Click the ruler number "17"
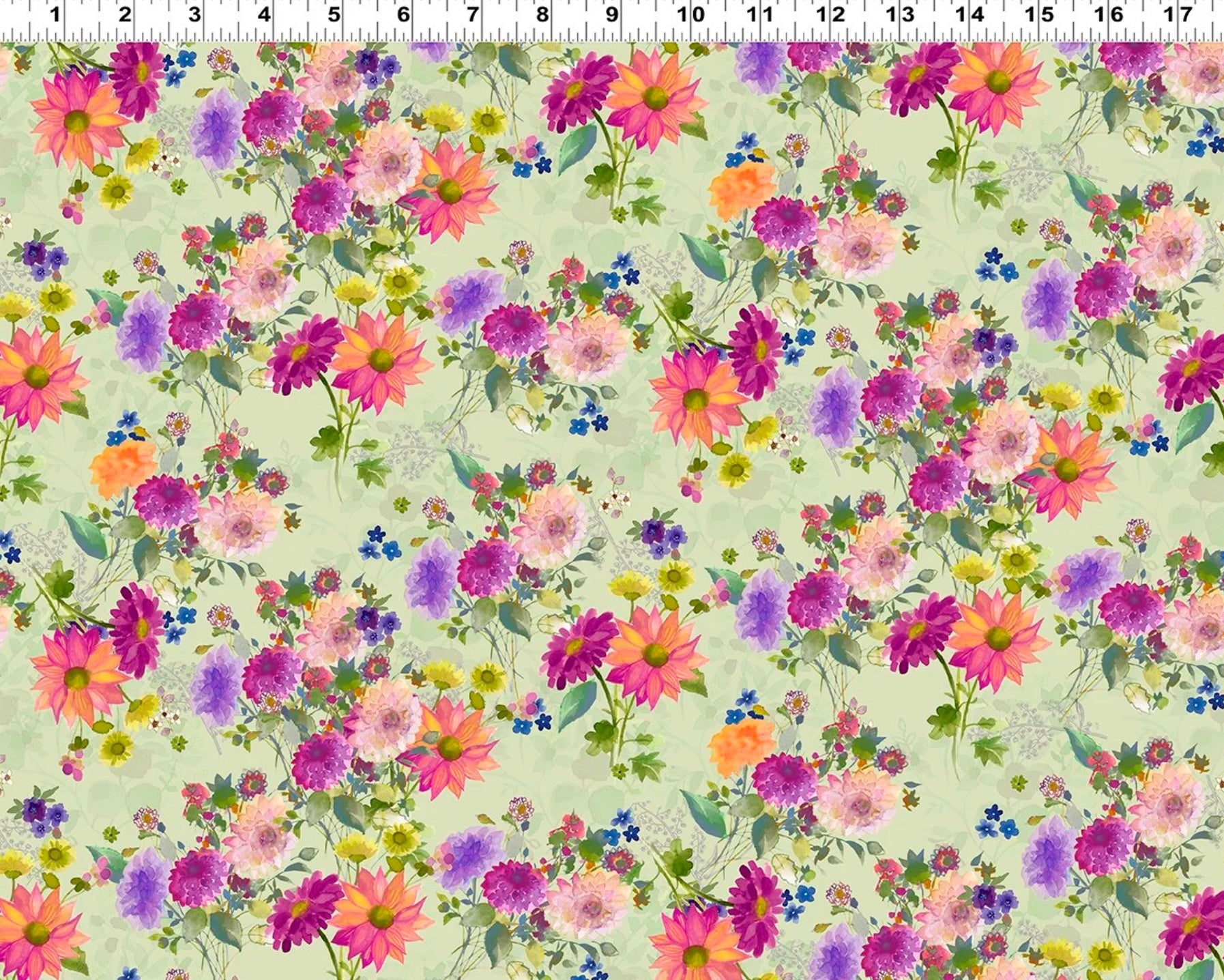Screen dimensions: 1224x980 coord(1178,14)
